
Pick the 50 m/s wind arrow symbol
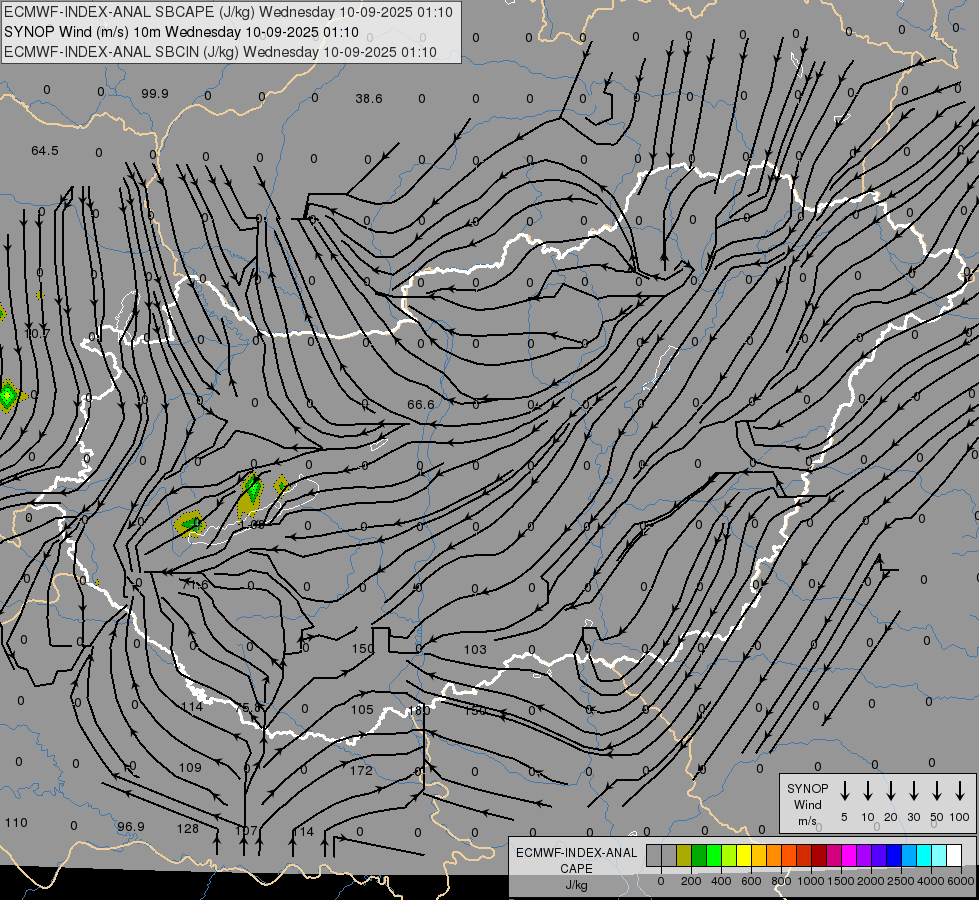pos(937,790)
